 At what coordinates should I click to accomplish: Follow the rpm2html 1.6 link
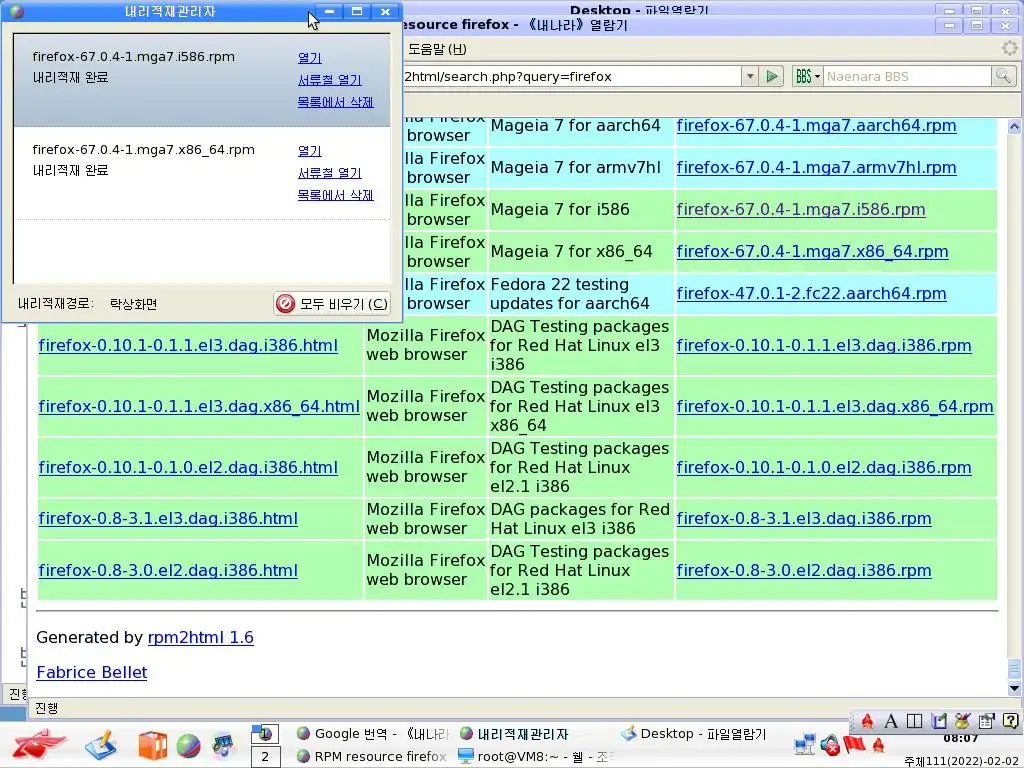click(x=200, y=637)
